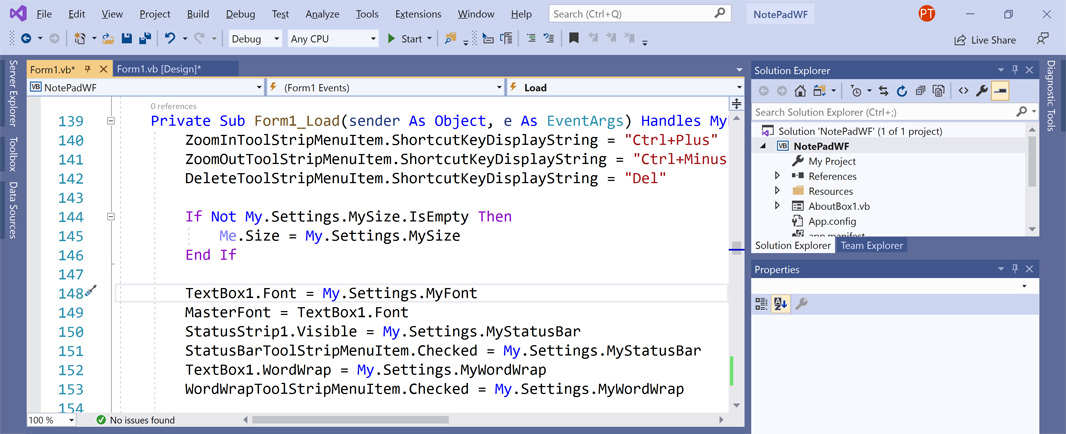Open the Debug configuration dropdown
The height and width of the screenshot is (434, 1066).
click(x=255, y=39)
